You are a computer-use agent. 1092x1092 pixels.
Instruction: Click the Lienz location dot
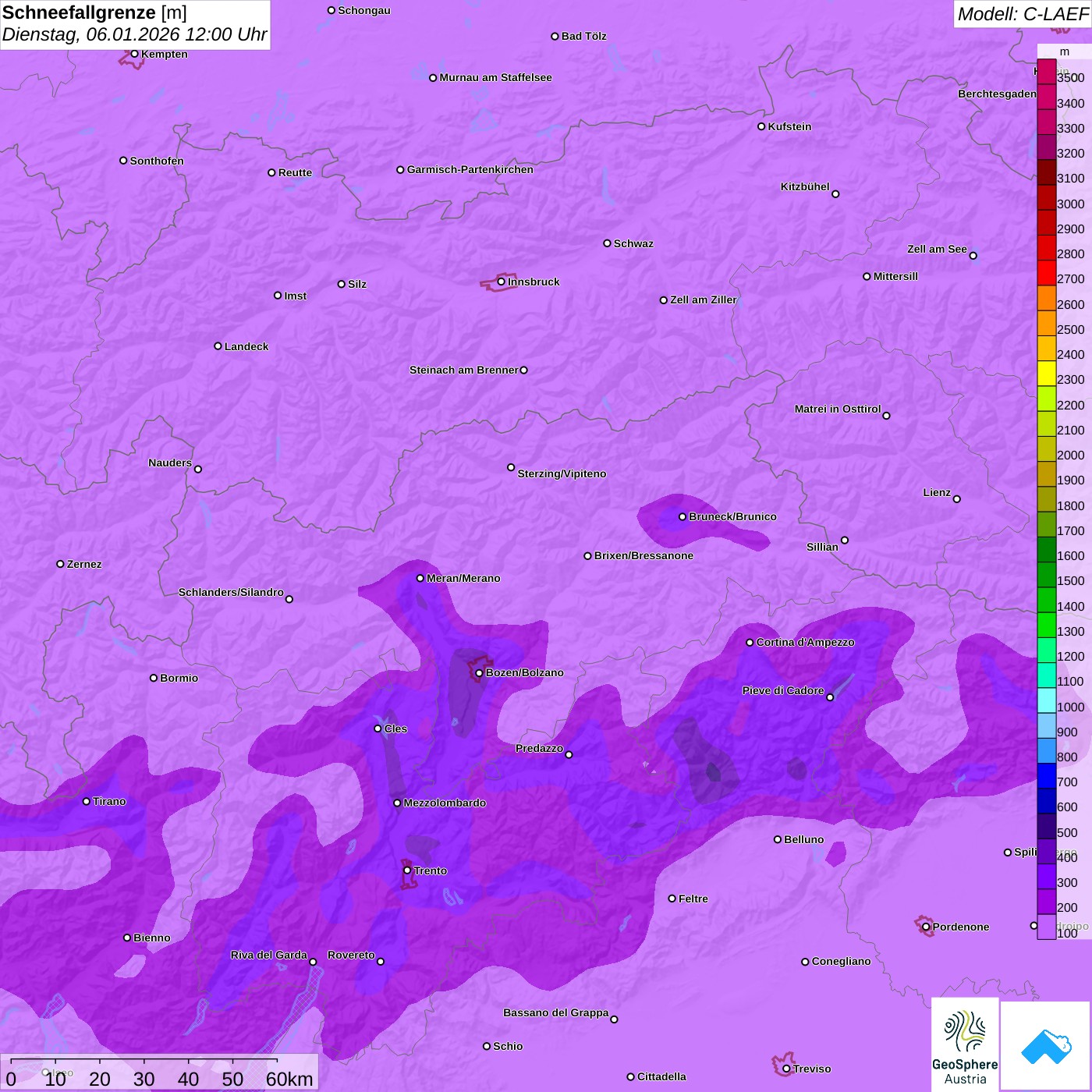point(957,499)
